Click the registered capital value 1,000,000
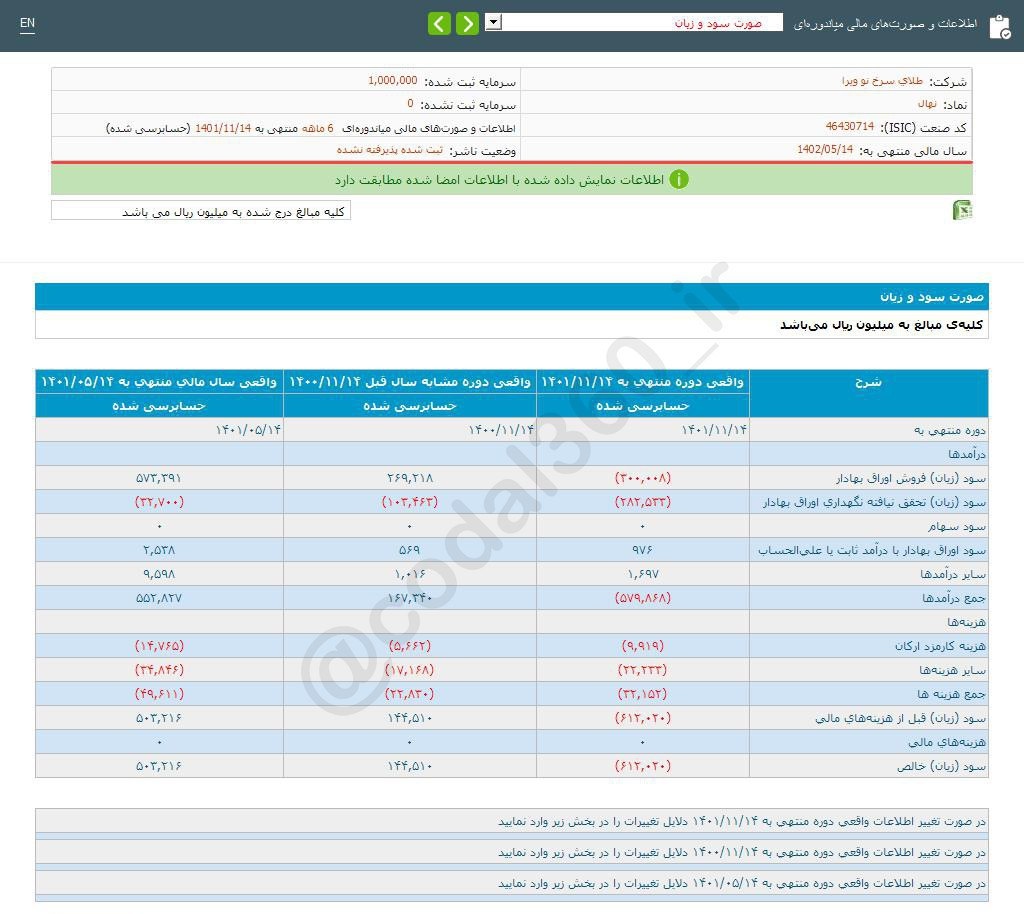 (392, 81)
